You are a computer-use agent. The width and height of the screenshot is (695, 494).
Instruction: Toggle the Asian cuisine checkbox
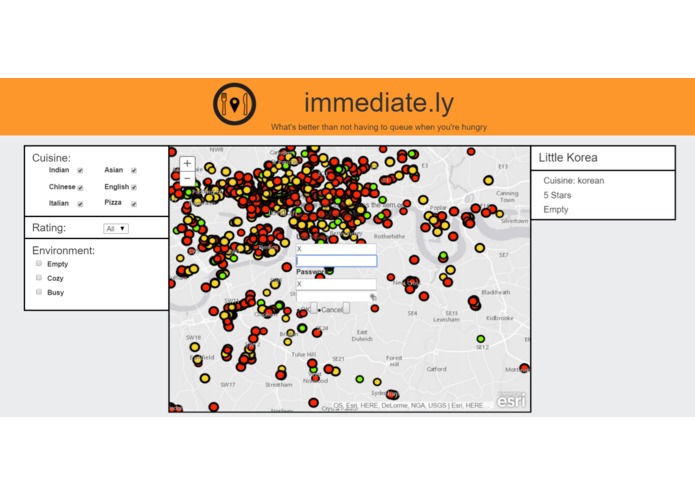[134, 171]
